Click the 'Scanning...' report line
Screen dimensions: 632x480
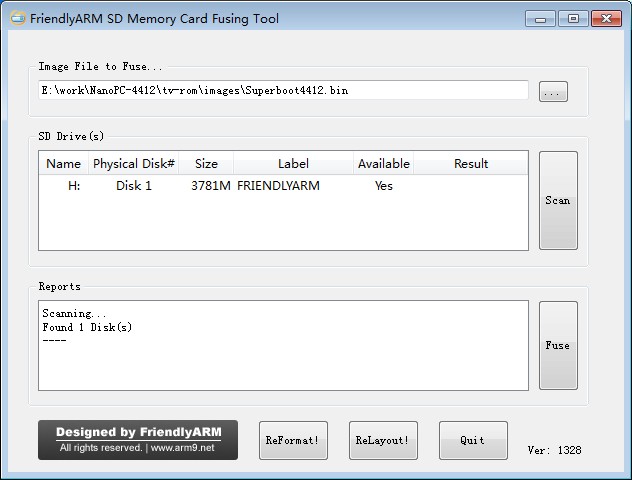coord(74,313)
